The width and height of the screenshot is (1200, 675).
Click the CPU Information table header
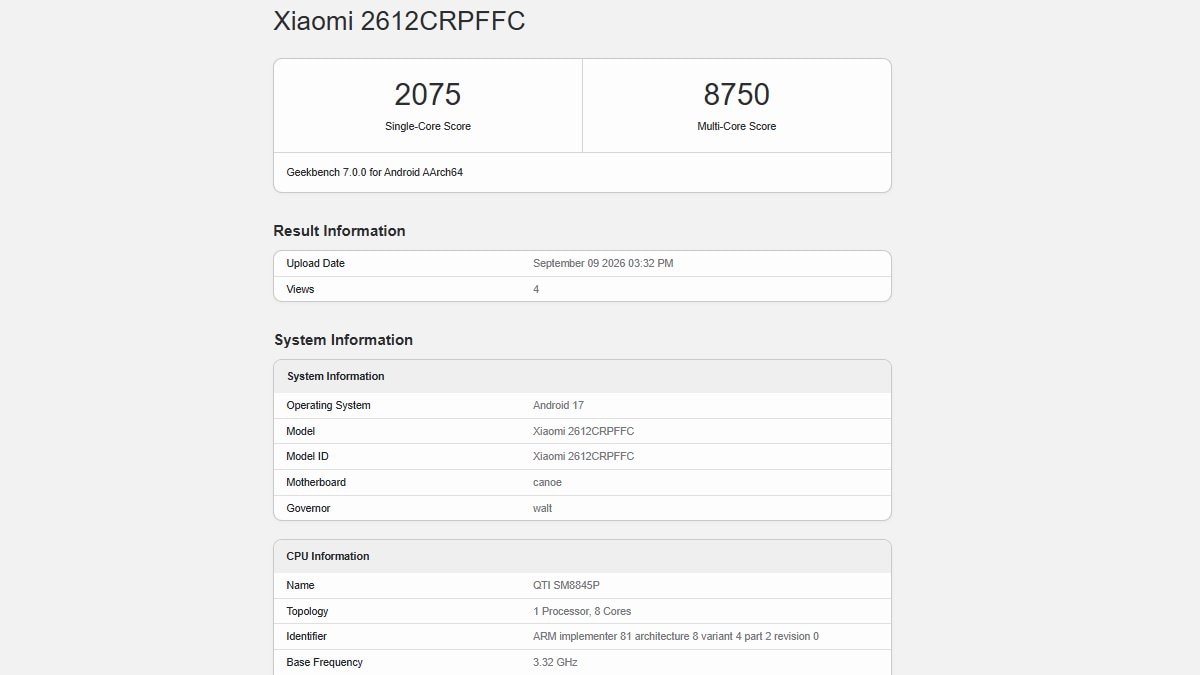click(582, 556)
